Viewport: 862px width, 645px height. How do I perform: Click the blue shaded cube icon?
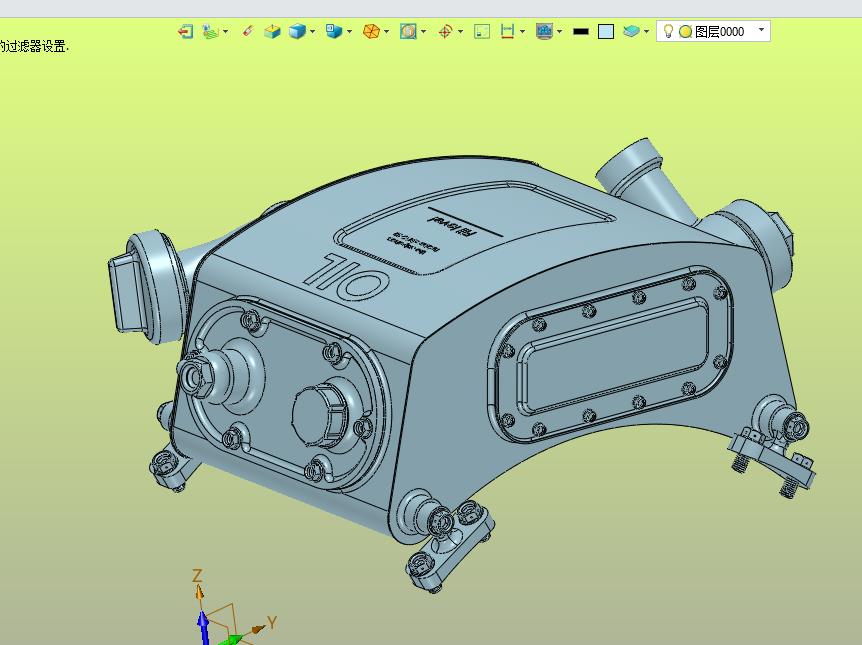point(297,31)
